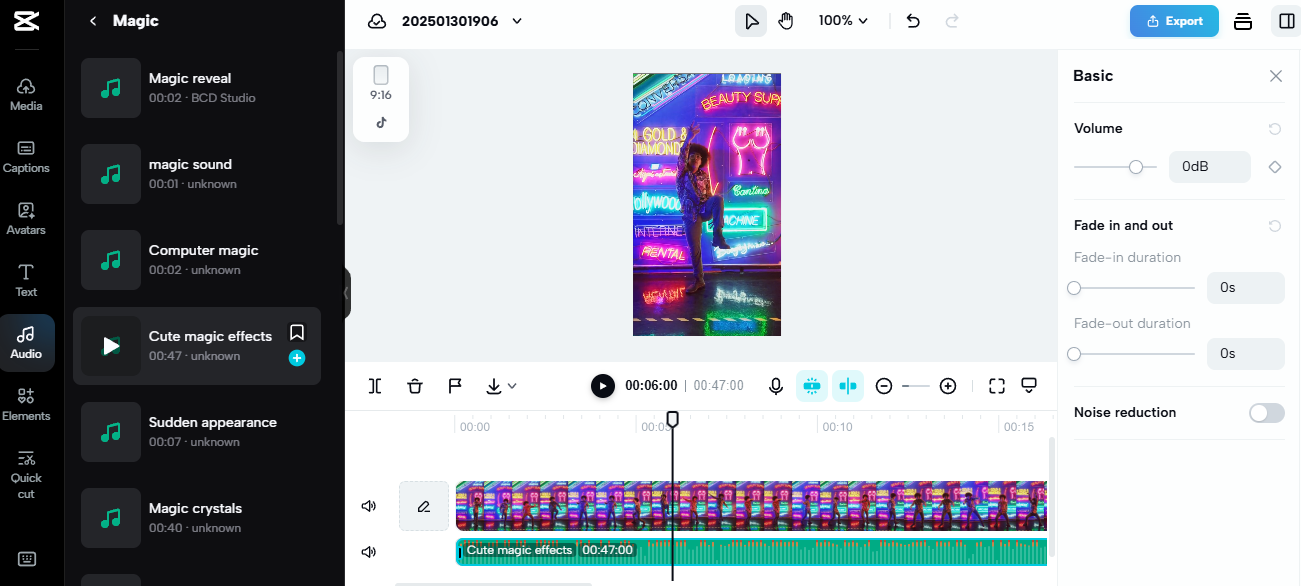Close the Basic panel
The height and width of the screenshot is (586, 1301).
(x=1276, y=76)
